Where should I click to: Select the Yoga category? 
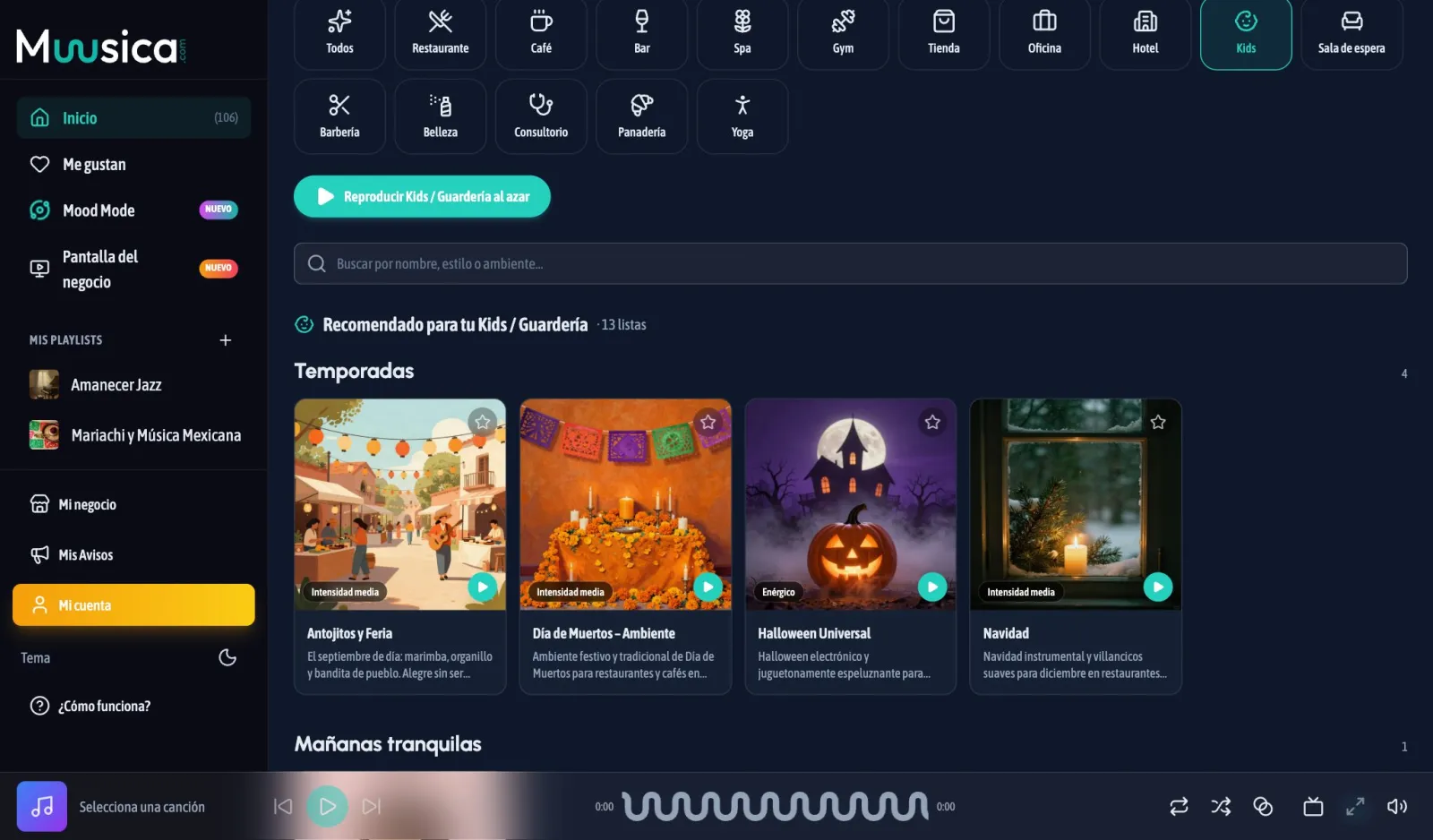[742, 116]
